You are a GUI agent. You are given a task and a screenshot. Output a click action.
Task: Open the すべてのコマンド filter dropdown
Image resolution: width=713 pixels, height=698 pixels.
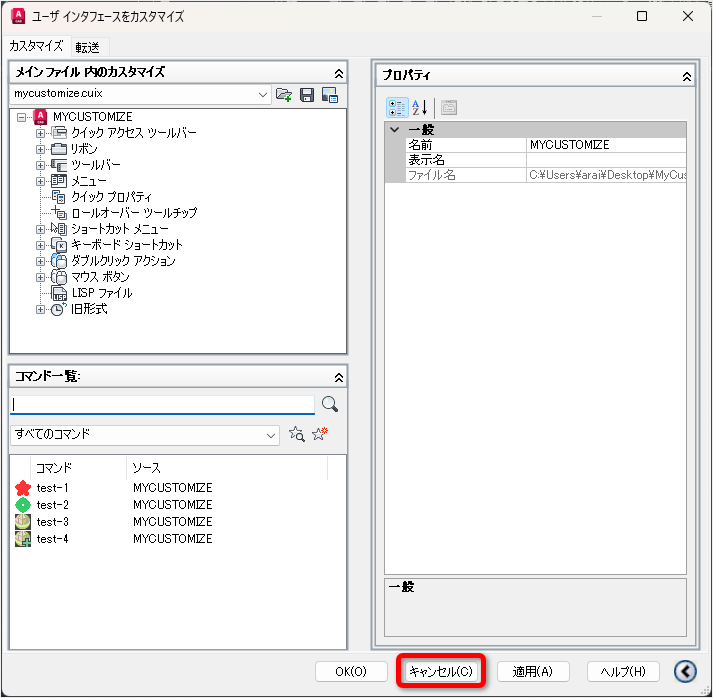point(271,436)
